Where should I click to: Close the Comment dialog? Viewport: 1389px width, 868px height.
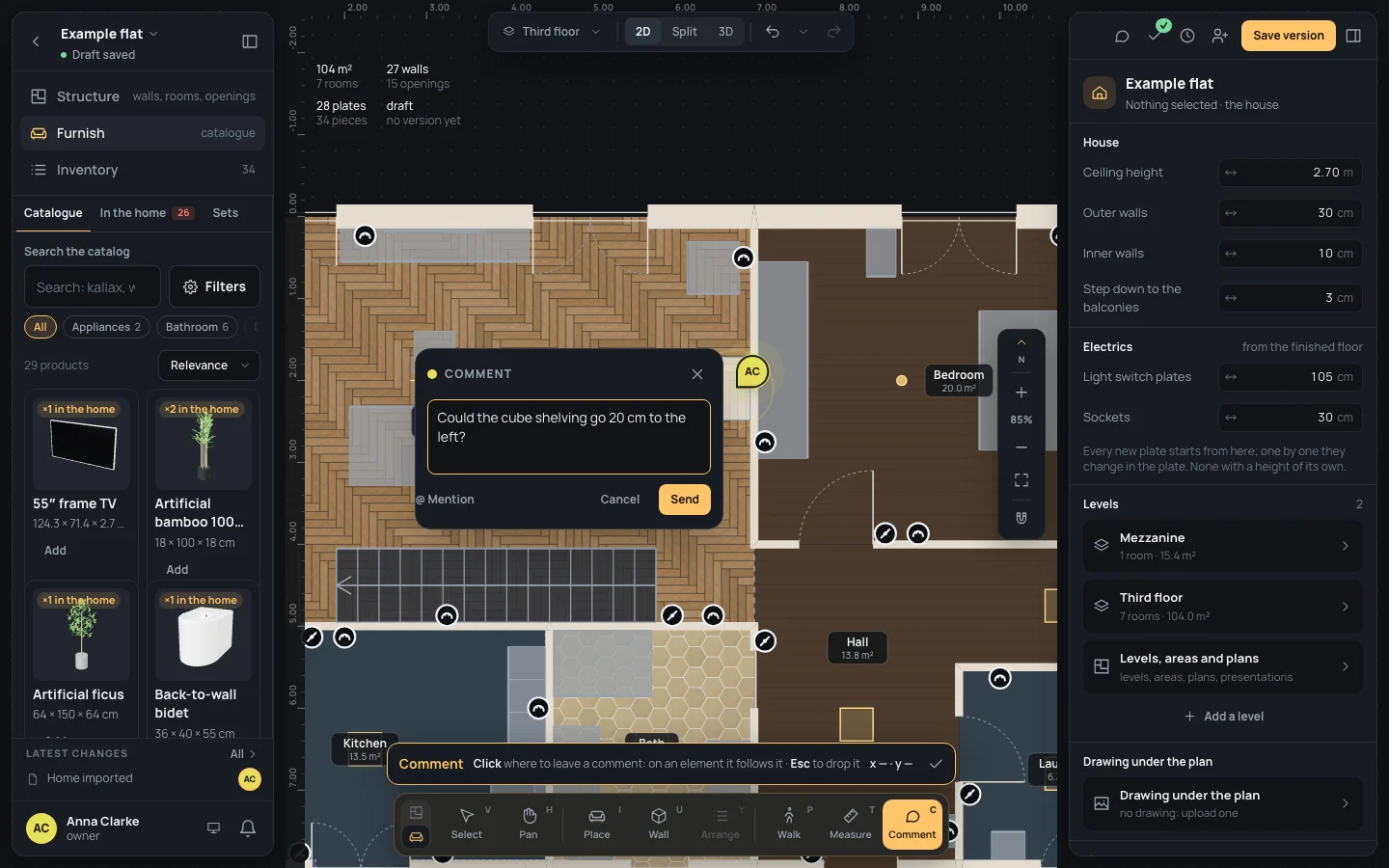697,374
